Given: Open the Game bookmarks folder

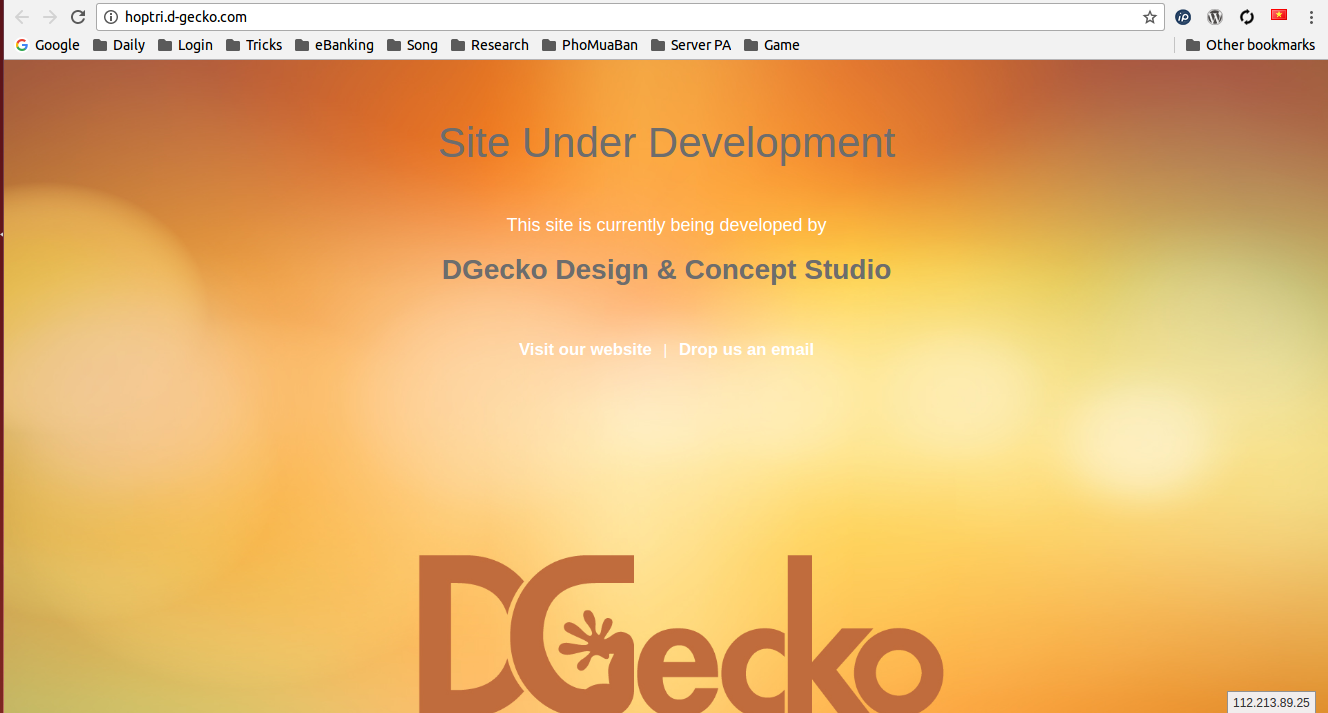Looking at the screenshot, I should pos(772,45).
